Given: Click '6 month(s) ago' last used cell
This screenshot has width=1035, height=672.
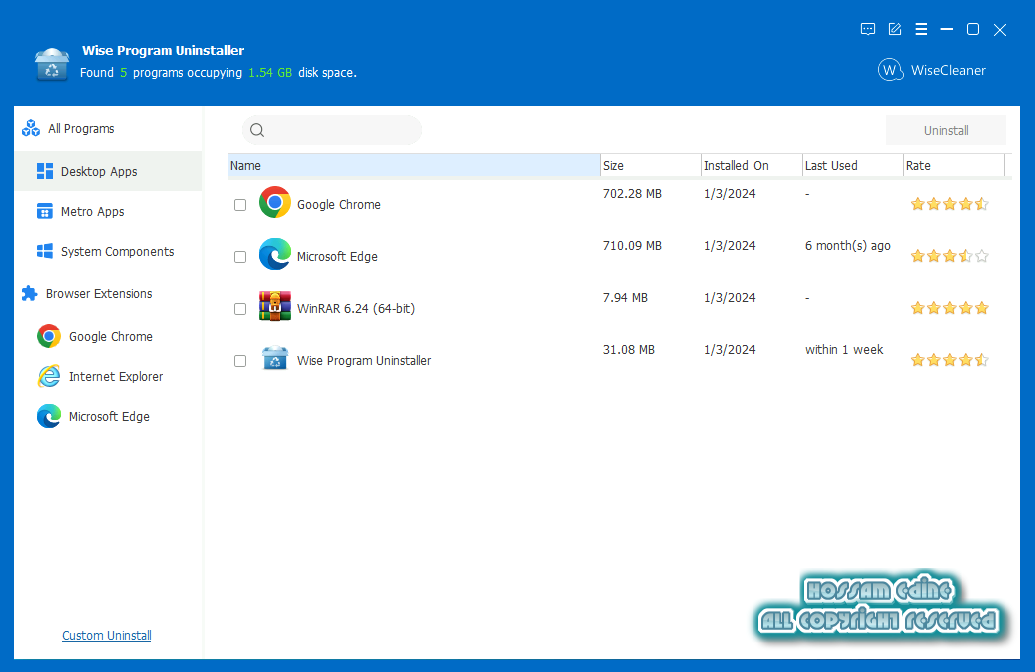Looking at the screenshot, I should (x=848, y=246).
